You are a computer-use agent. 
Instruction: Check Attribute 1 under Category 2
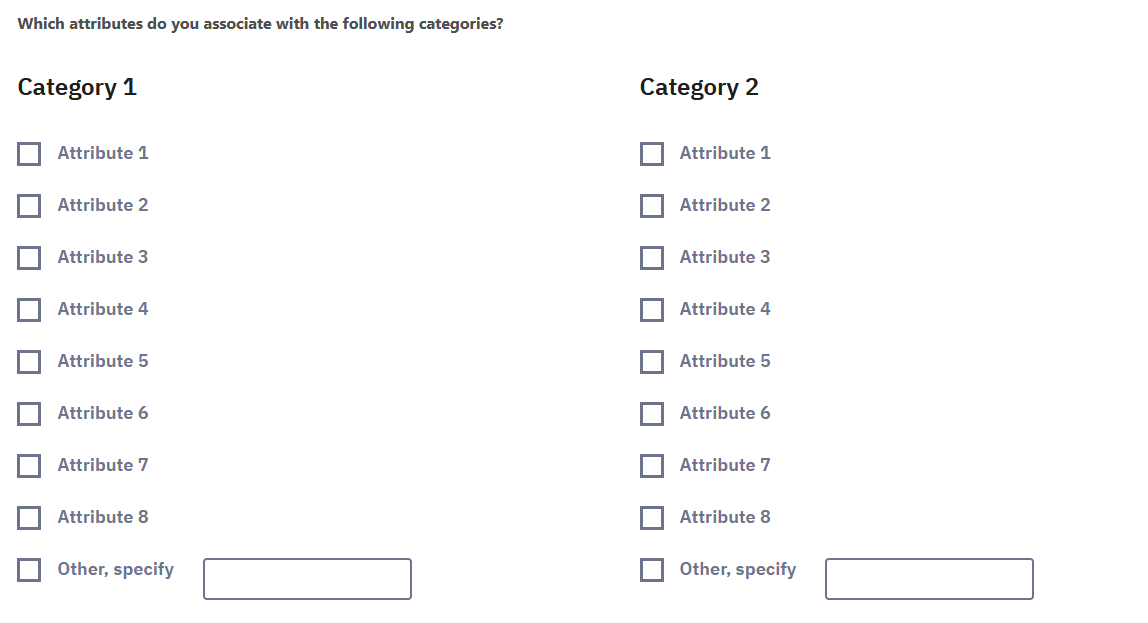(x=652, y=154)
